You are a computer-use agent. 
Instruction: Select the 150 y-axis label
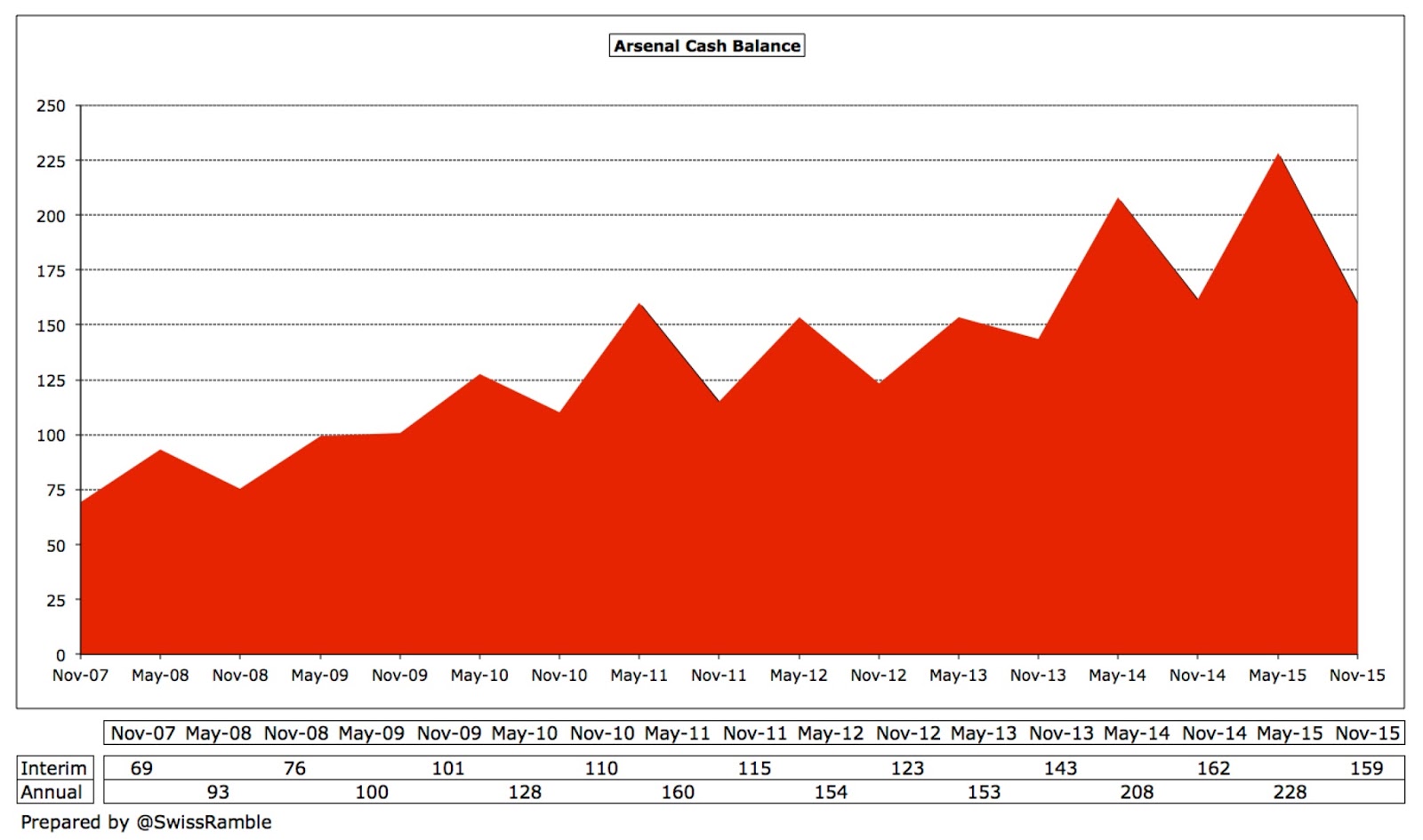click(51, 325)
